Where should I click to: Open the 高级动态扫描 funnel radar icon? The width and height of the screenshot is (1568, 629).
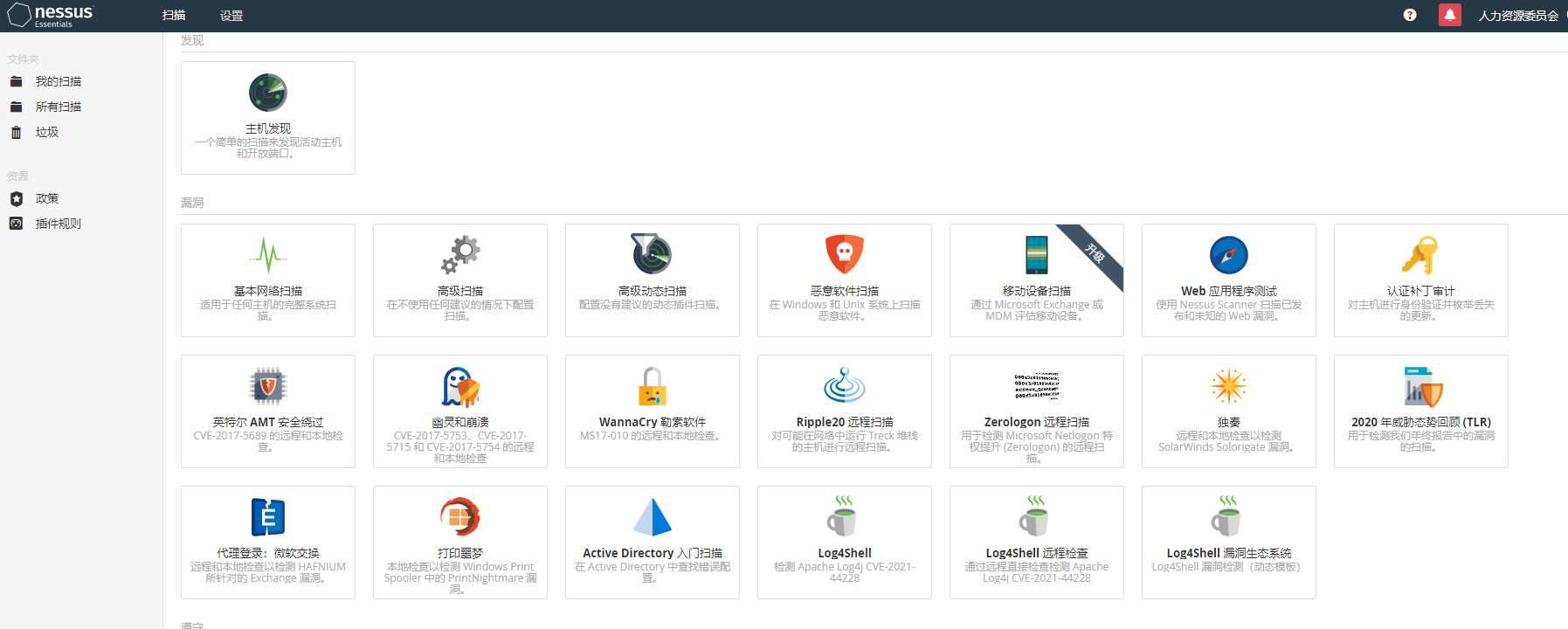[652, 254]
